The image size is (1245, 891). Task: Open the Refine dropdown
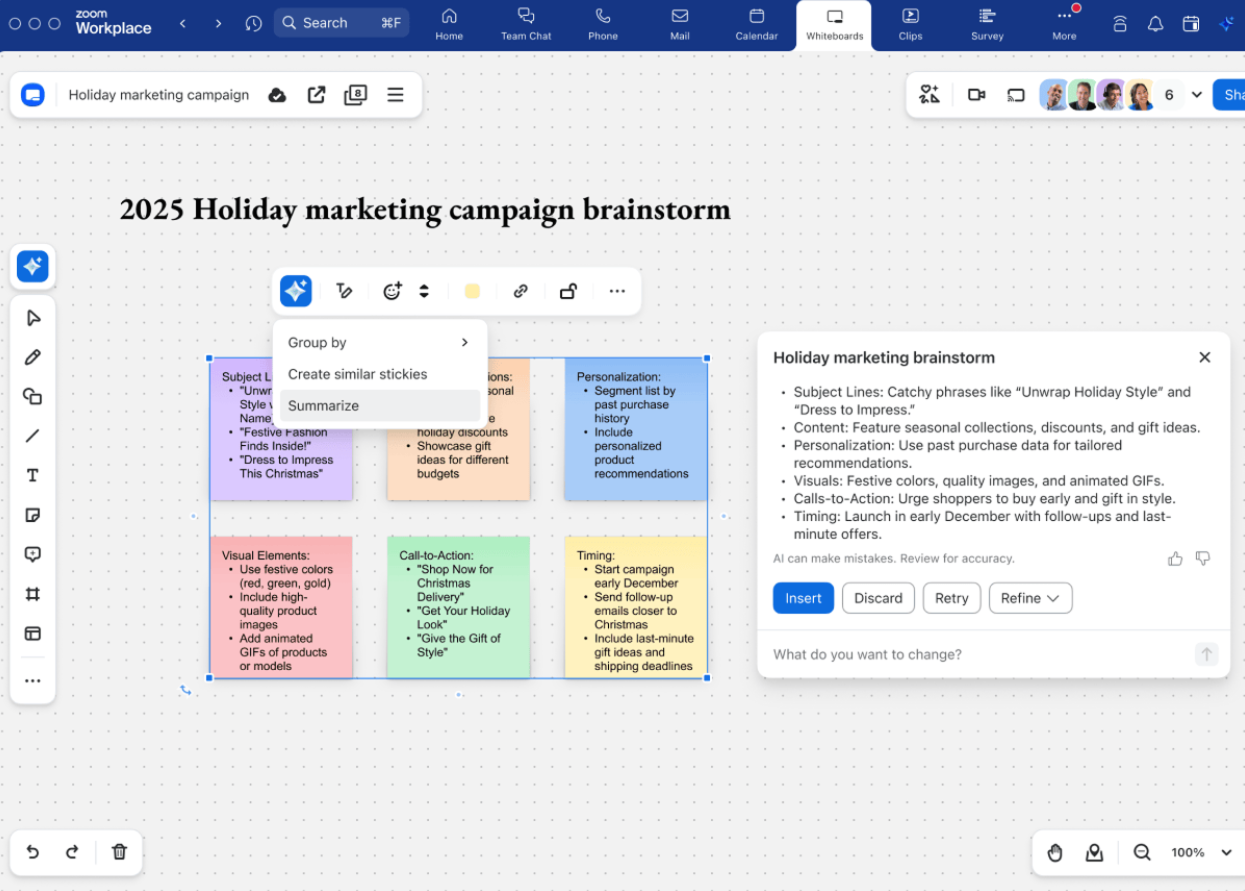1030,597
